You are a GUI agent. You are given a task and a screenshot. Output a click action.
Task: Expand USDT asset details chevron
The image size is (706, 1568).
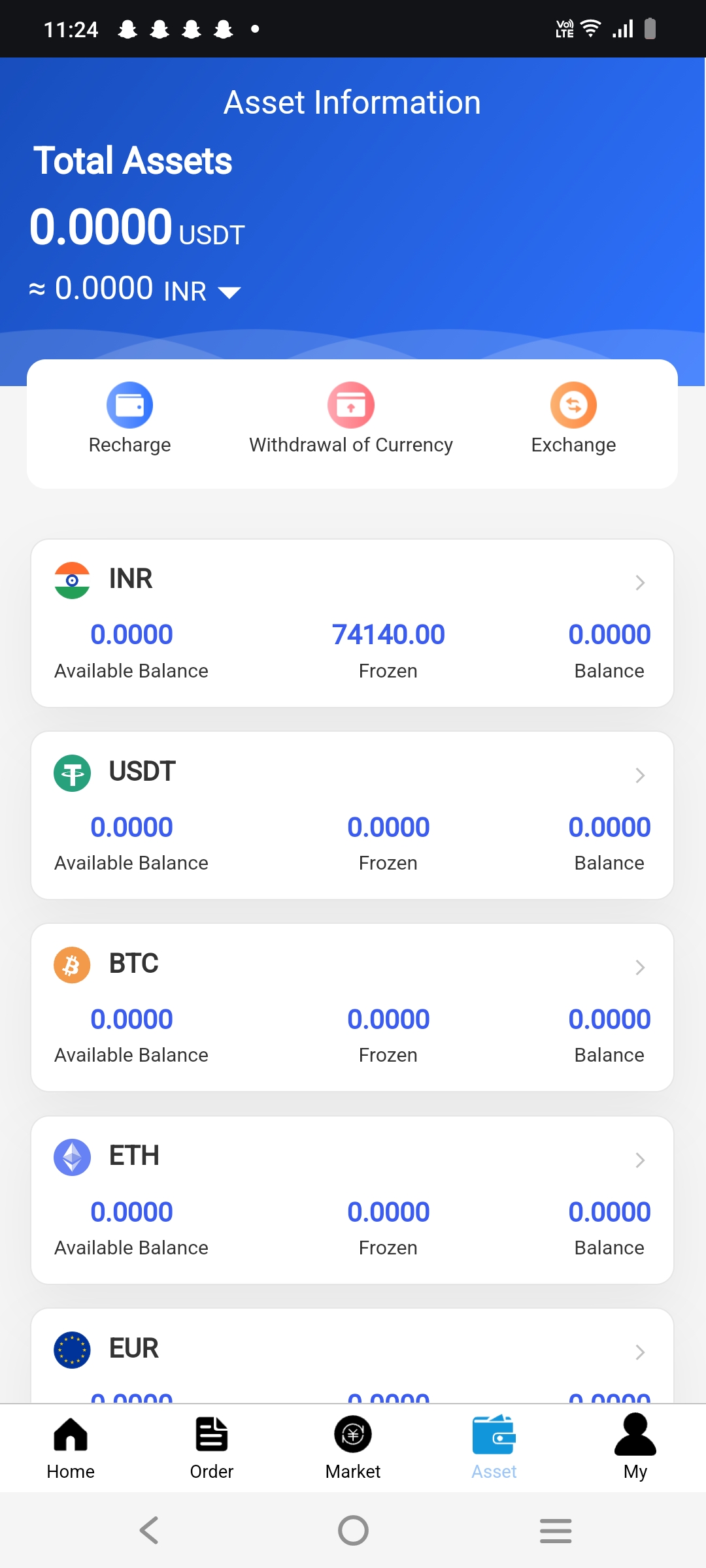coord(640,775)
